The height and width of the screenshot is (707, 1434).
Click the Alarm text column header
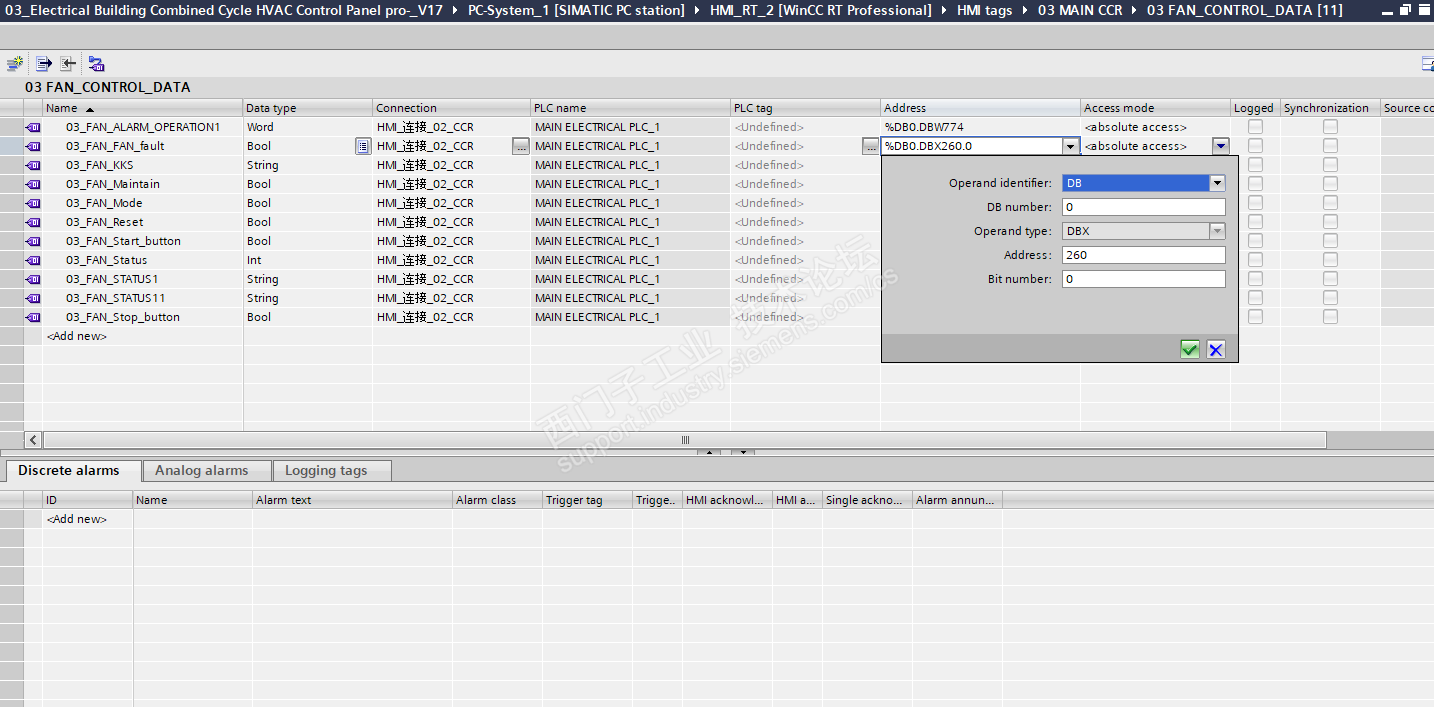(x=352, y=500)
